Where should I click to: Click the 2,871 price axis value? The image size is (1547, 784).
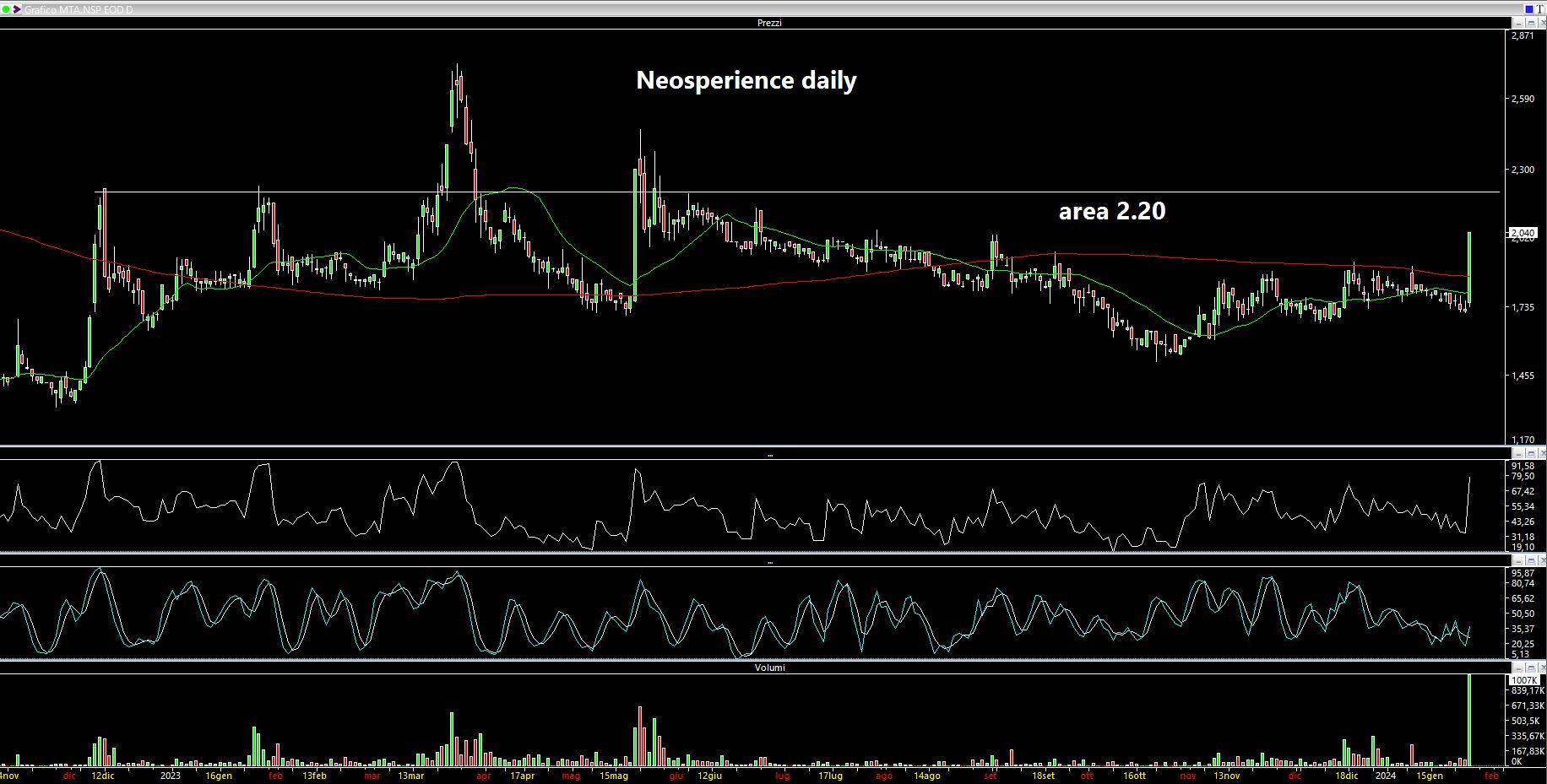1523,36
